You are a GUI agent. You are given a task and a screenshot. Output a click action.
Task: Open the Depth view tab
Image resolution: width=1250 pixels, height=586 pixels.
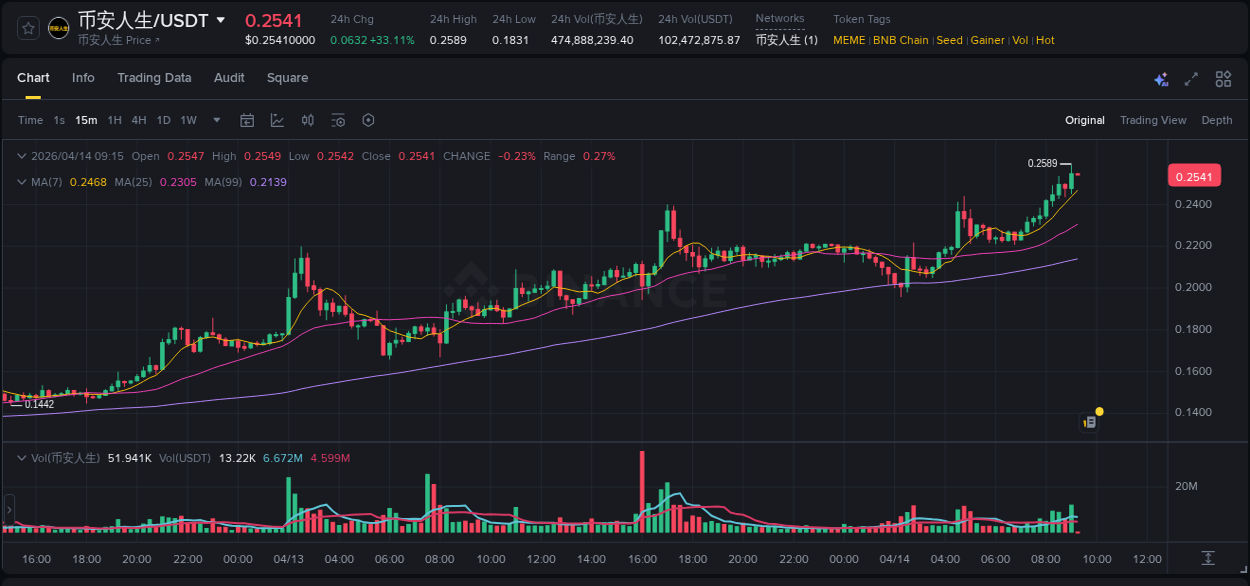coord(1216,120)
